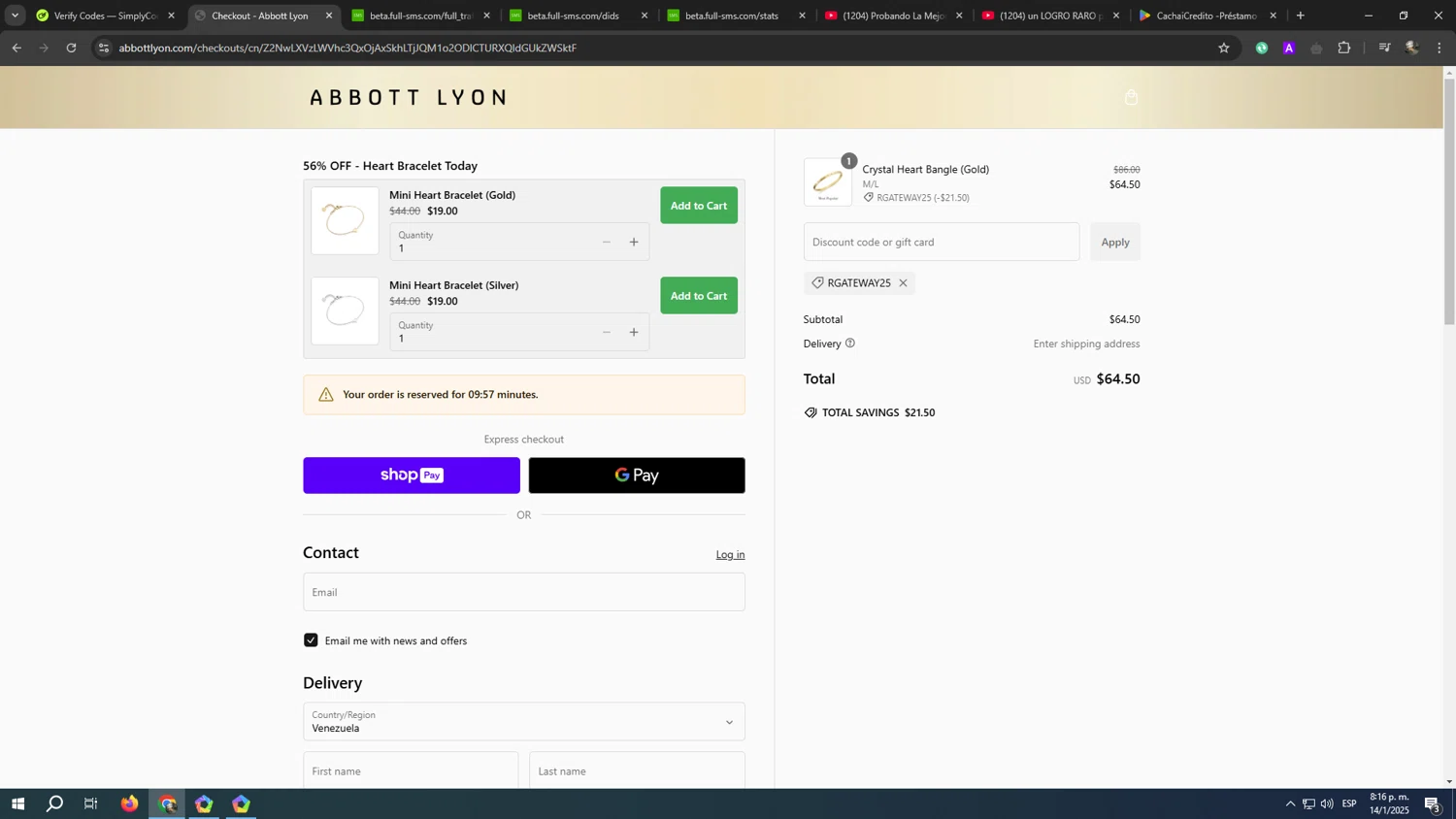Screen dimensions: 1456x819
Task: Reload the current page
Action: [71, 48]
